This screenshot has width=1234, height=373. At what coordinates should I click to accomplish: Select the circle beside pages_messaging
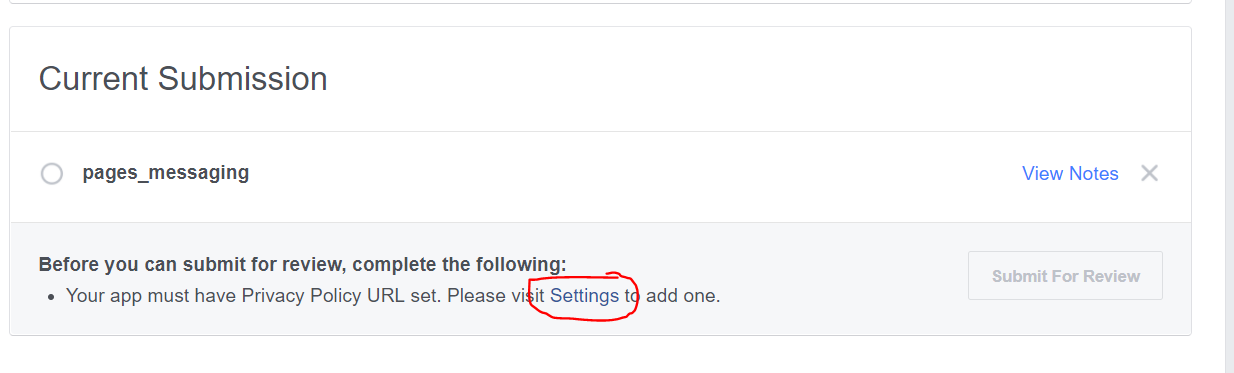(51, 174)
